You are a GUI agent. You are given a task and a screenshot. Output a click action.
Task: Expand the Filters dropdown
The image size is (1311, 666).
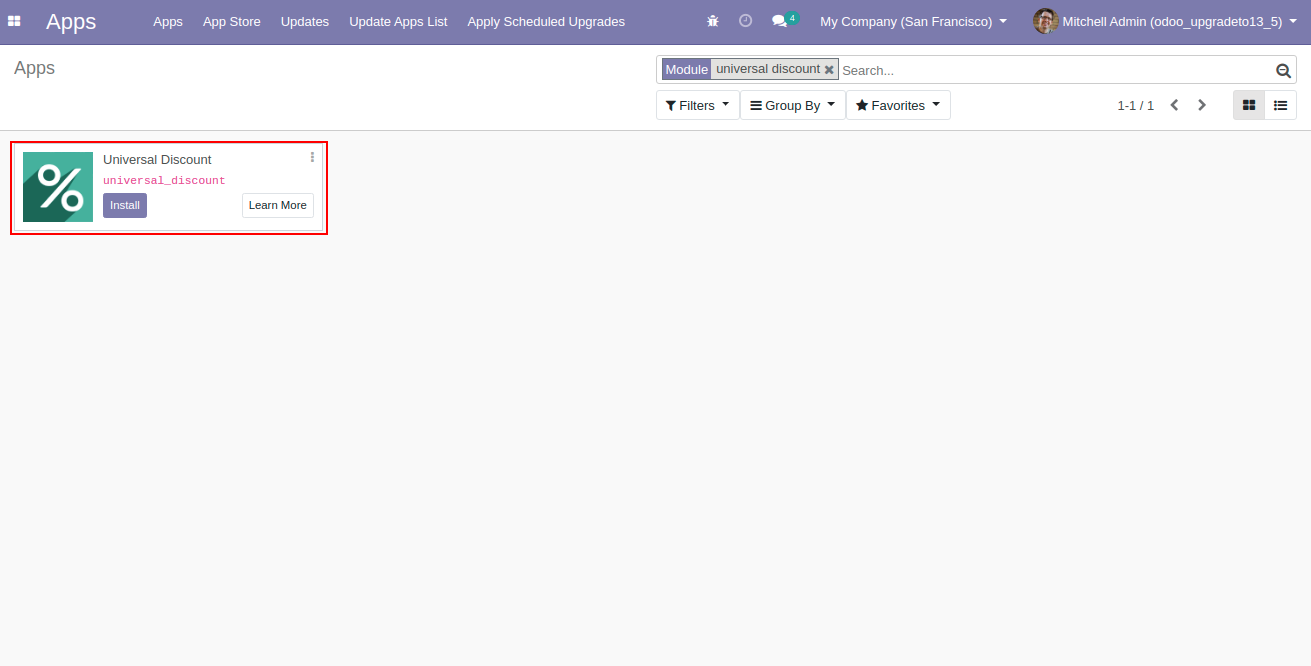[697, 105]
